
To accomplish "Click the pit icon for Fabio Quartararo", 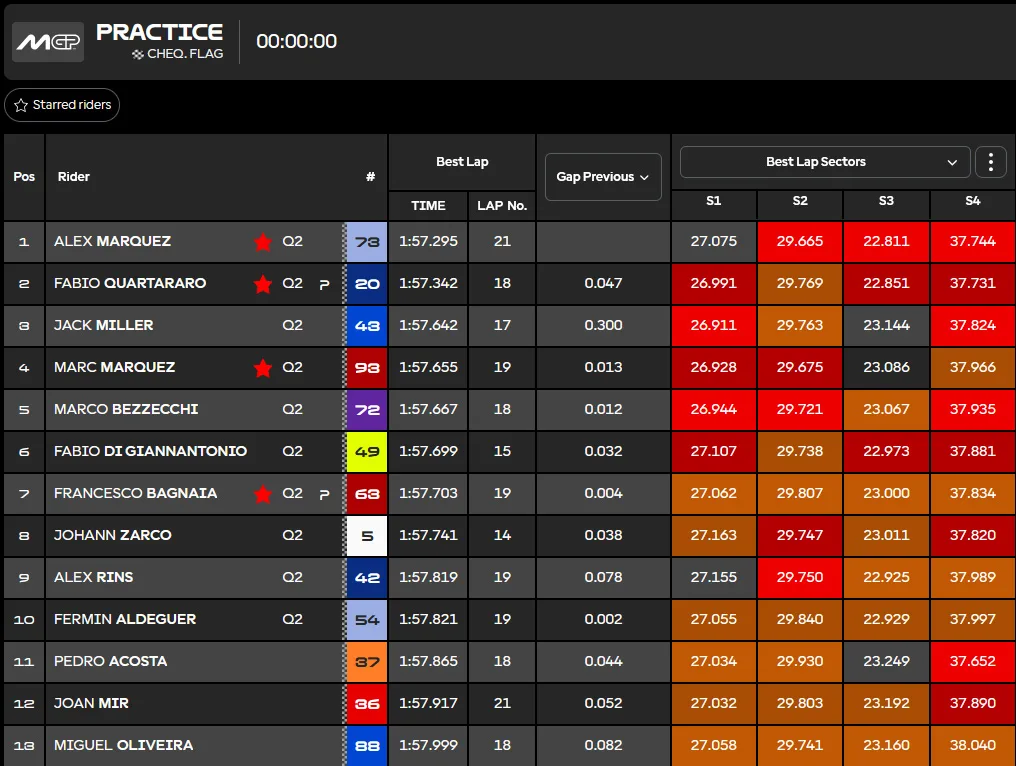I will click(325, 284).
